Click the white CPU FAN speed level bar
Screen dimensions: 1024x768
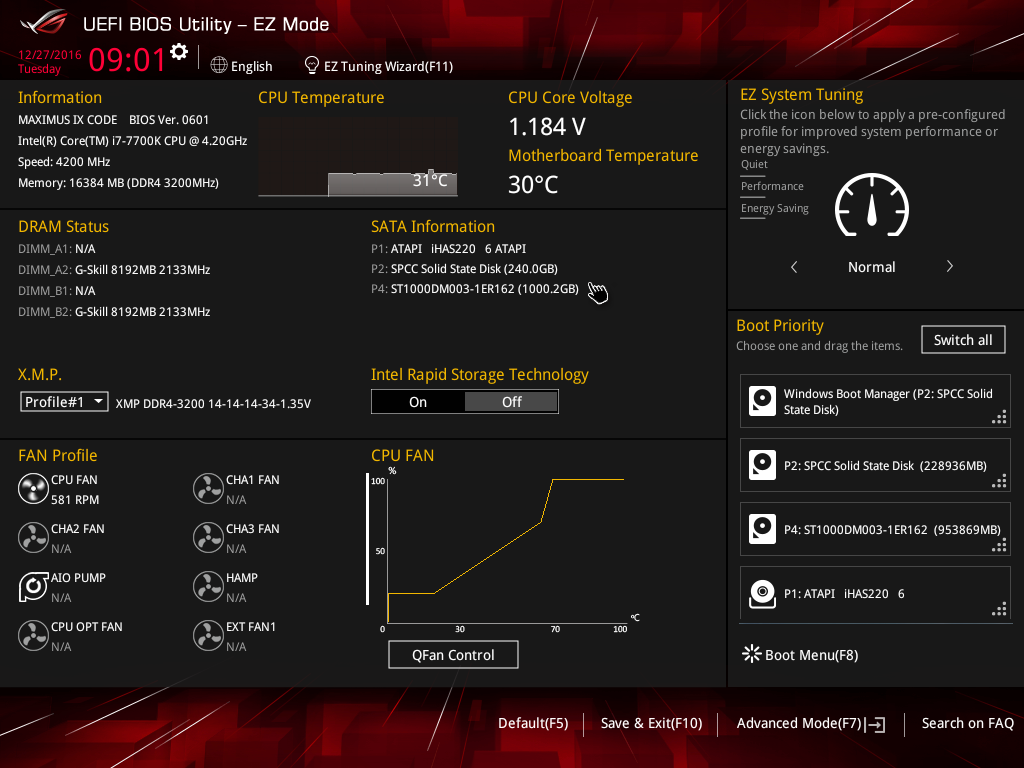coord(368,539)
